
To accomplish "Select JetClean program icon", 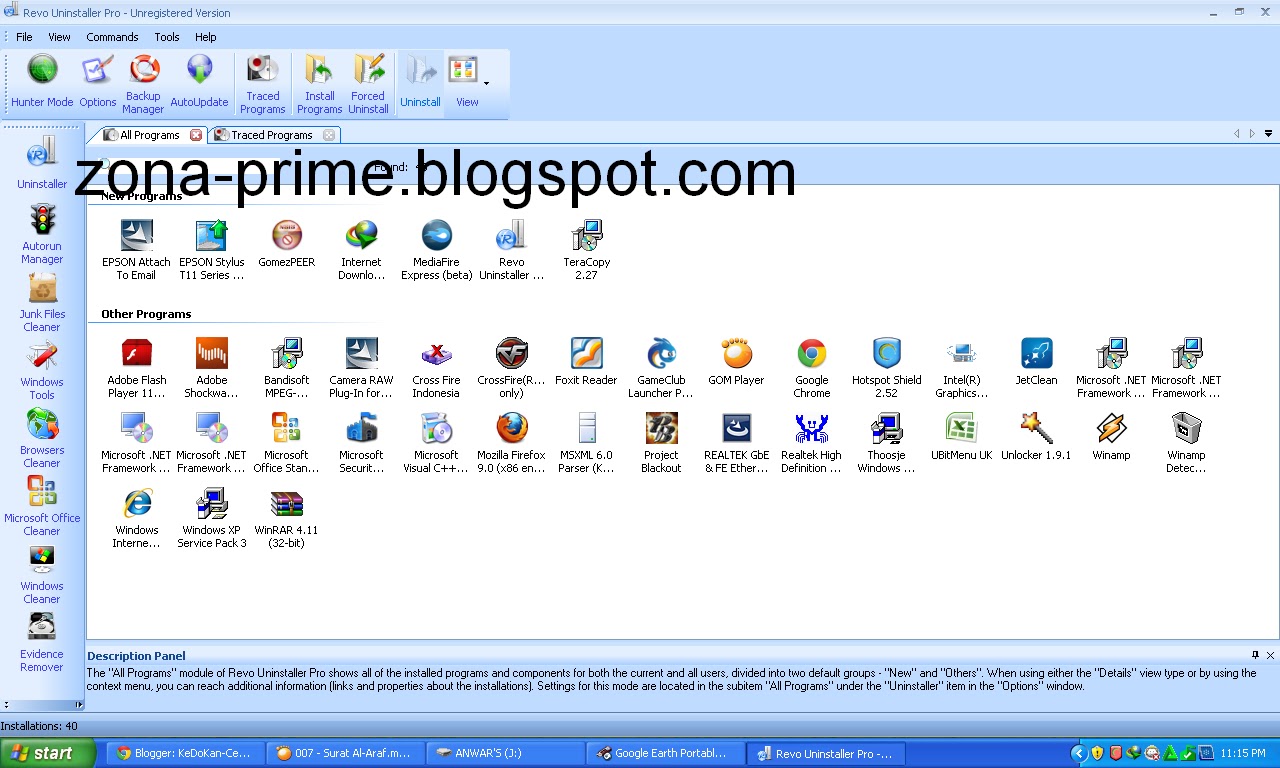I will coord(1036,362).
